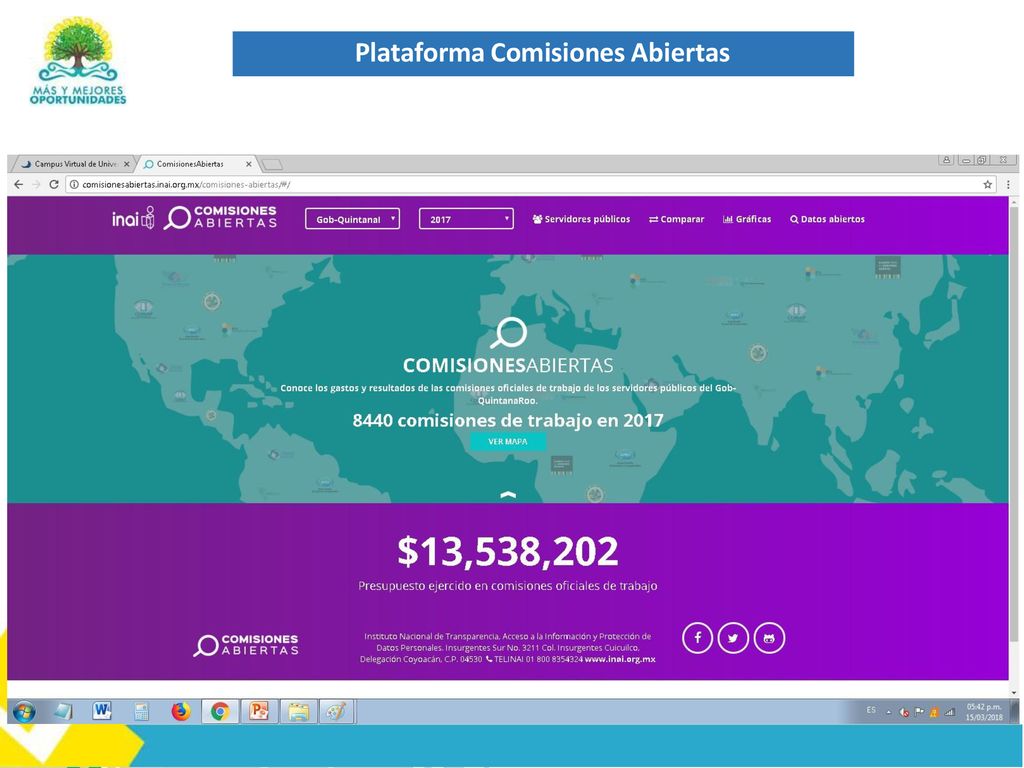Click '8440 comisiones de trabajo en 2017' text
The image size is (1024, 768).
coord(507,420)
